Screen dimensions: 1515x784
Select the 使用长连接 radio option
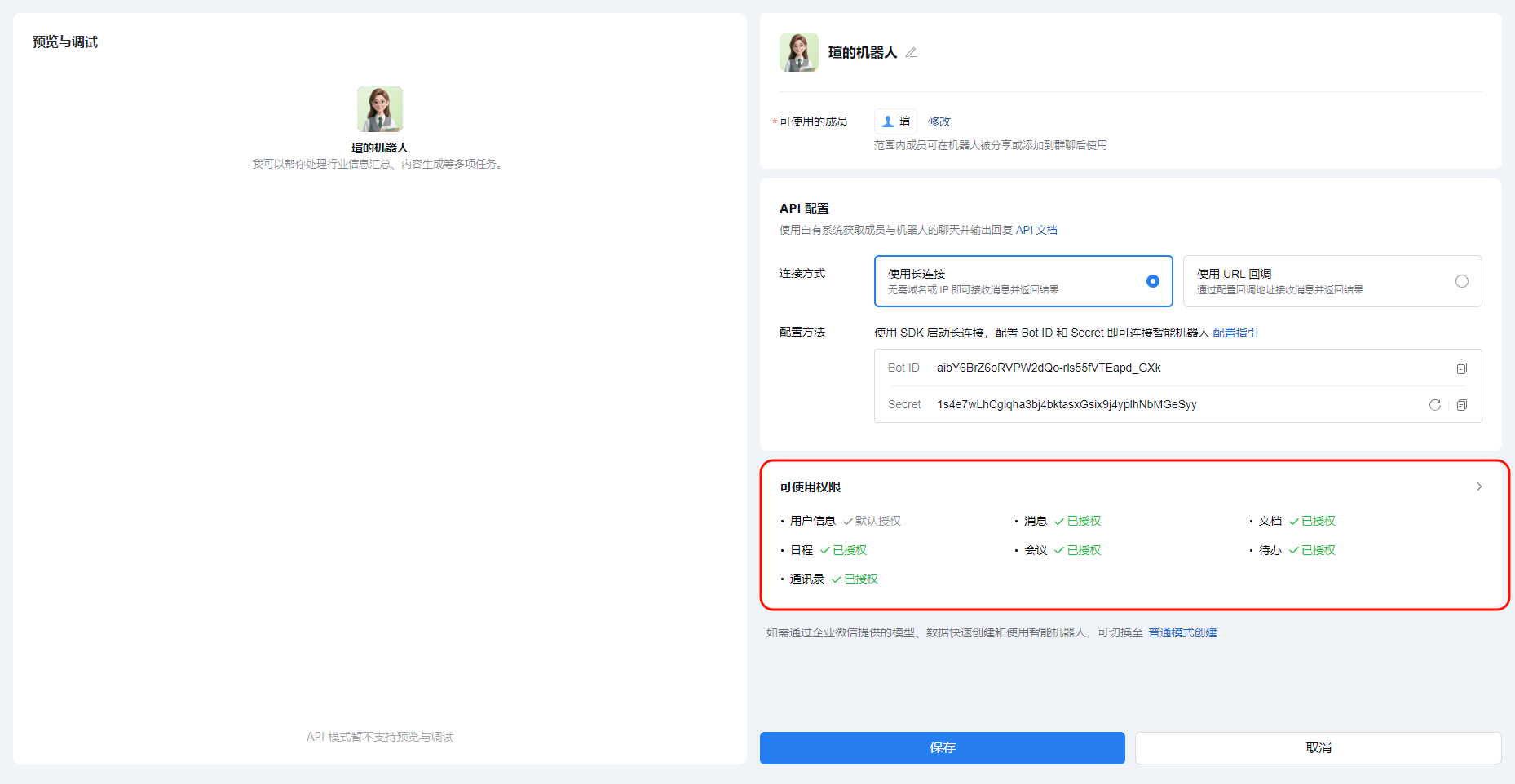tap(1023, 281)
